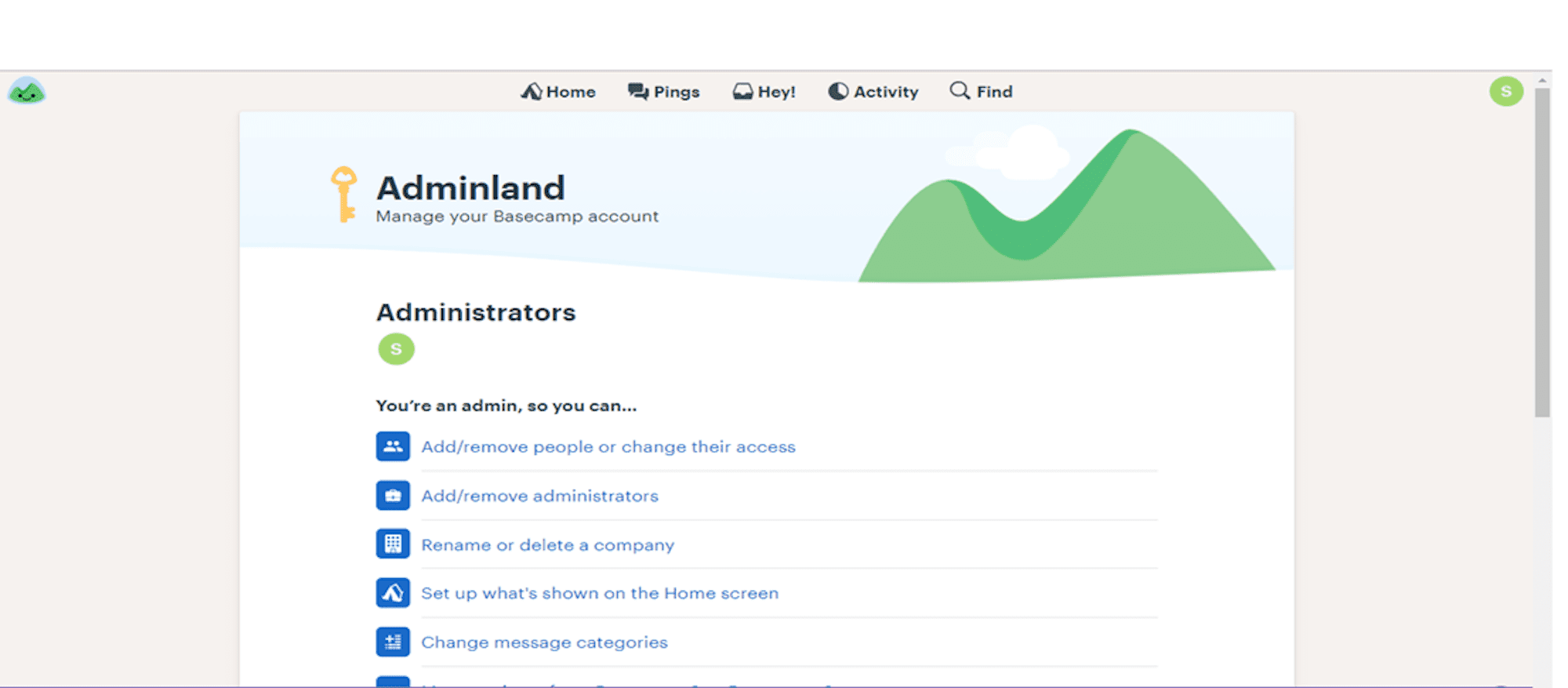Click the page vertical scrollbar thumb
This screenshot has height=688, width=1568.
(1542, 253)
